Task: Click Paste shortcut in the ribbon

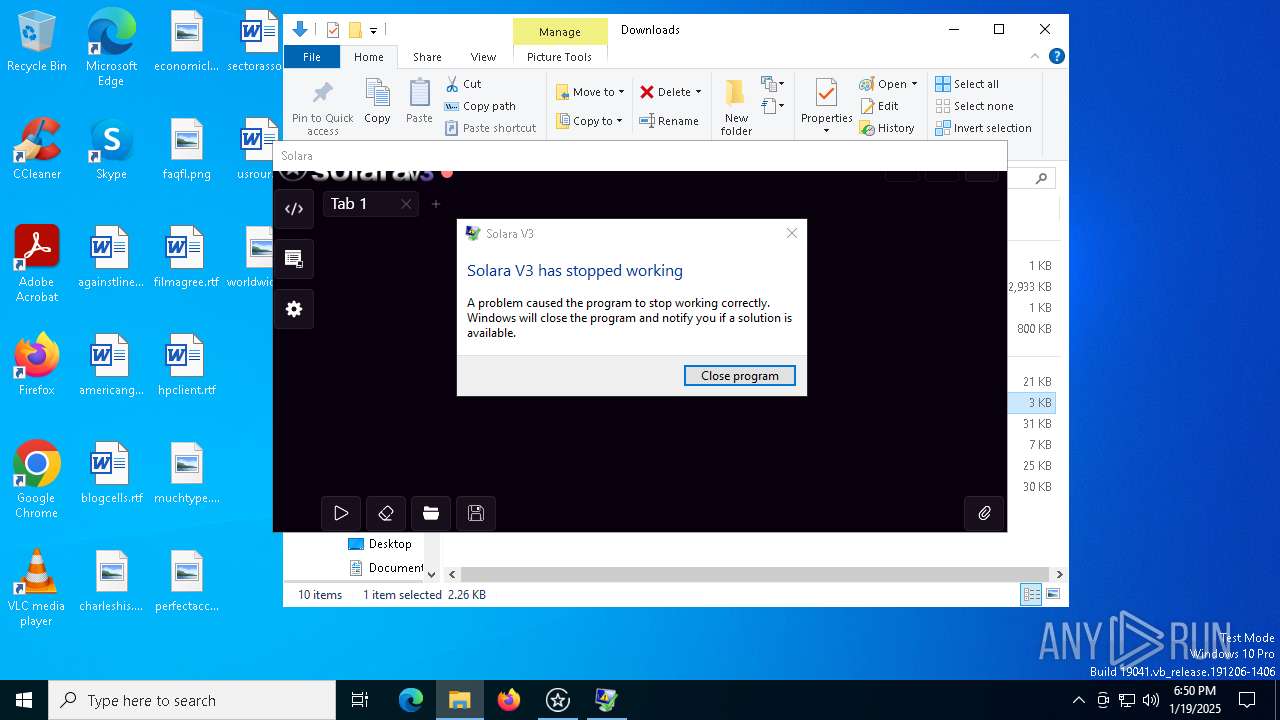Action: coord(491,128)
